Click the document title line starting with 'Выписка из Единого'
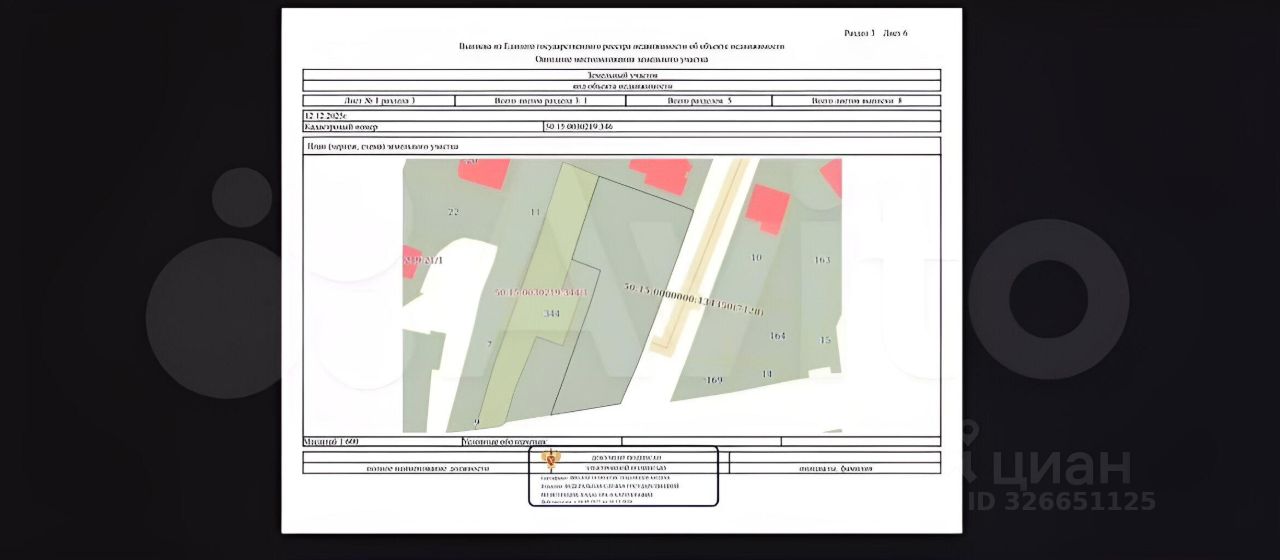The image size is (1280, 560). pyautogui.click(x=622, y=46)
